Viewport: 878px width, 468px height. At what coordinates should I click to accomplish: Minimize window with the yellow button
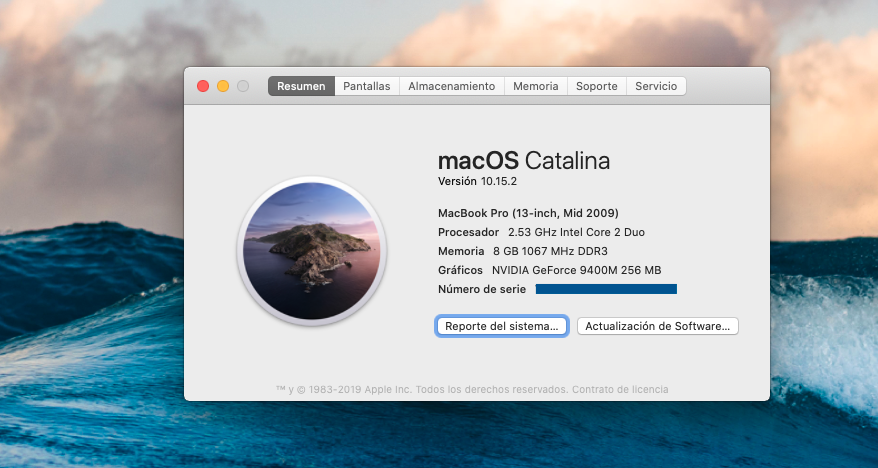223,86
